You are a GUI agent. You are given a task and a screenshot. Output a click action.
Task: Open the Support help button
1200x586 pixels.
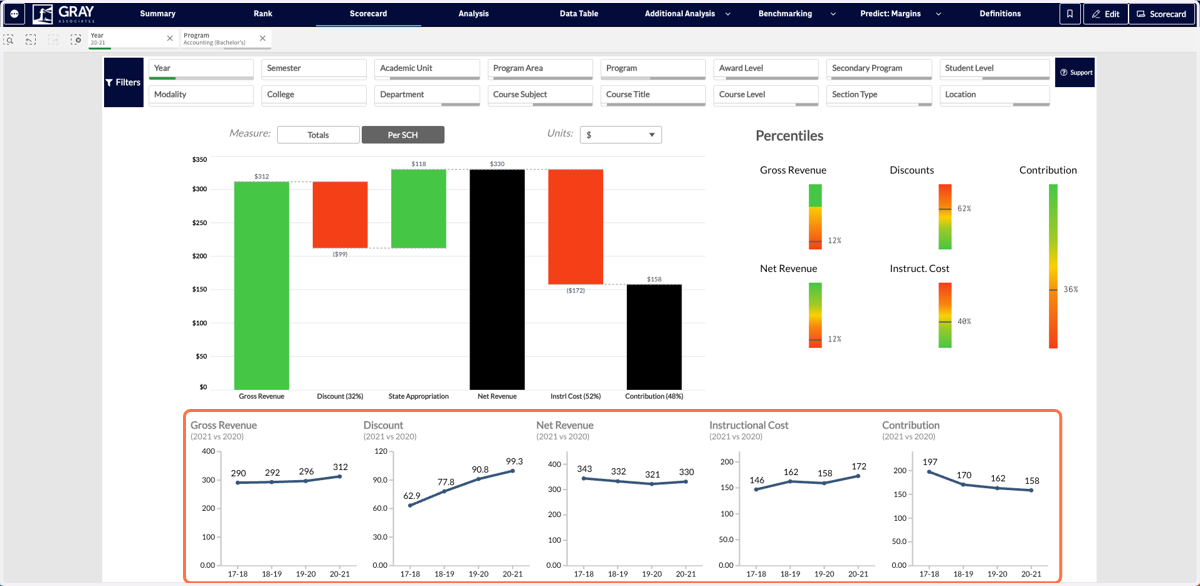coord(1076,73)
